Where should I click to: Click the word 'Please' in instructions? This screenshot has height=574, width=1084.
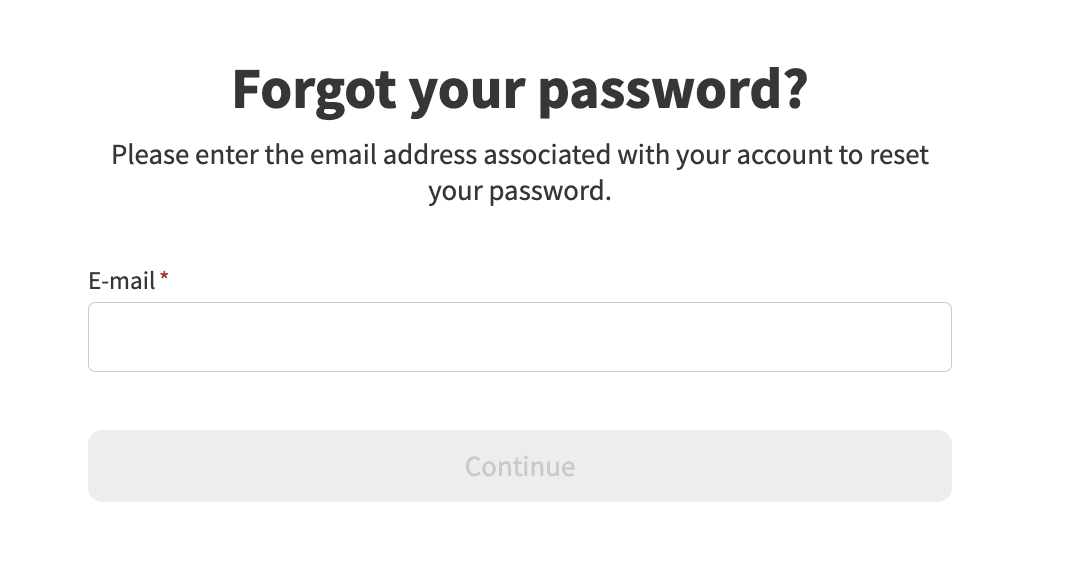tap(150, 155)
